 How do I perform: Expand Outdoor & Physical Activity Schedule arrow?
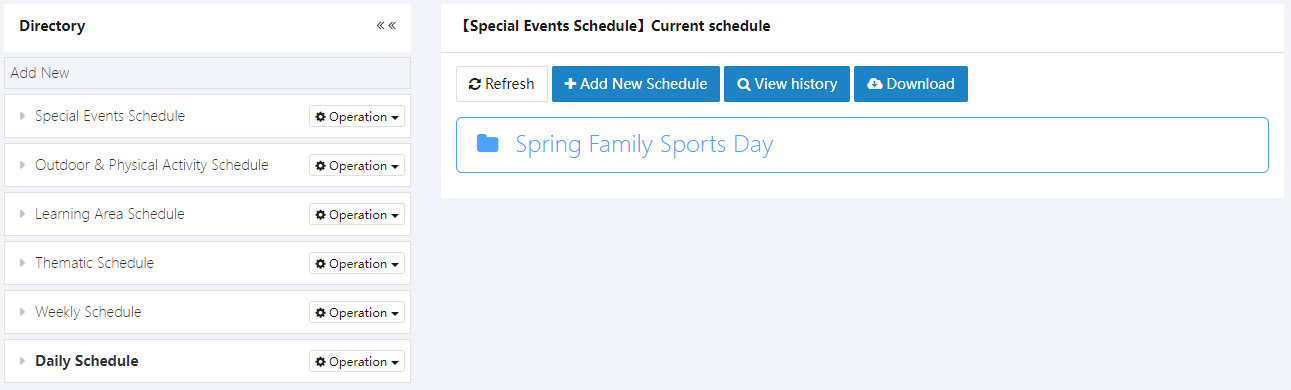click(22, 165)
